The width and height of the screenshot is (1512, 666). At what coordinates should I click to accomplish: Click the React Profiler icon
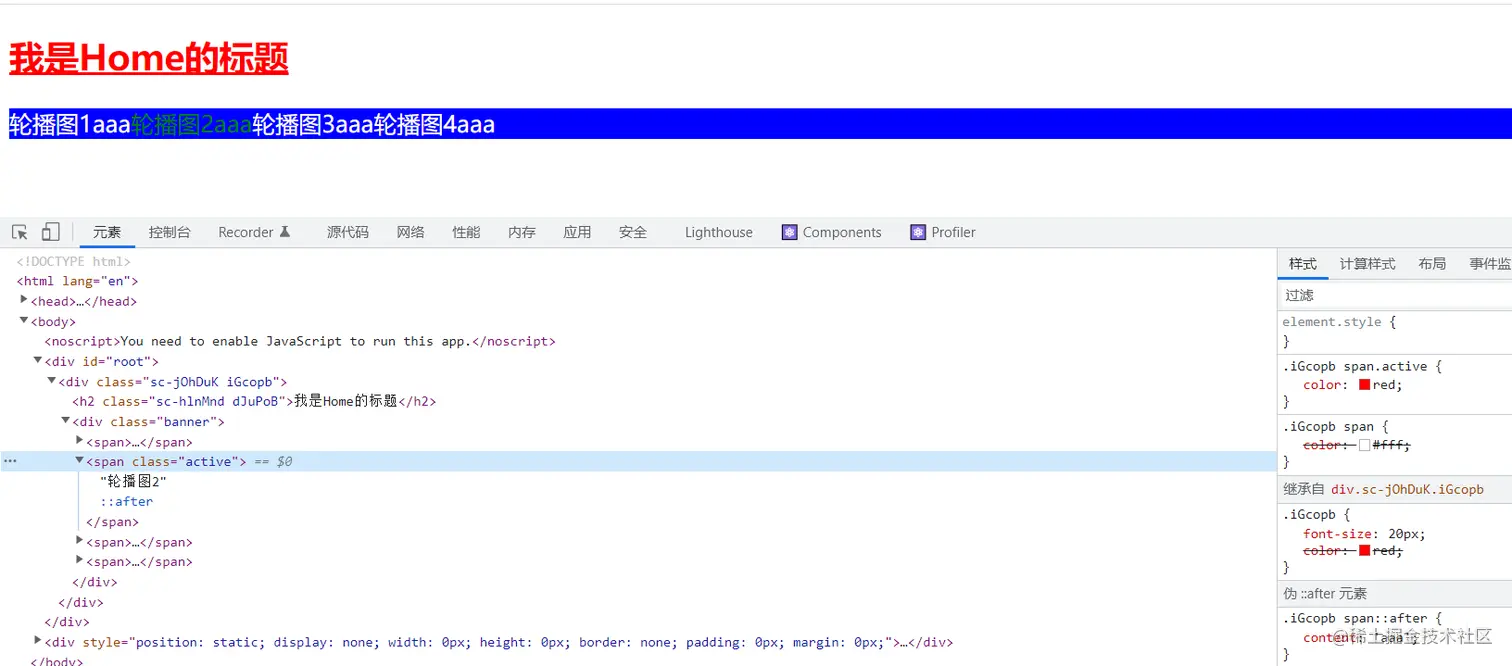pos(918,232)
